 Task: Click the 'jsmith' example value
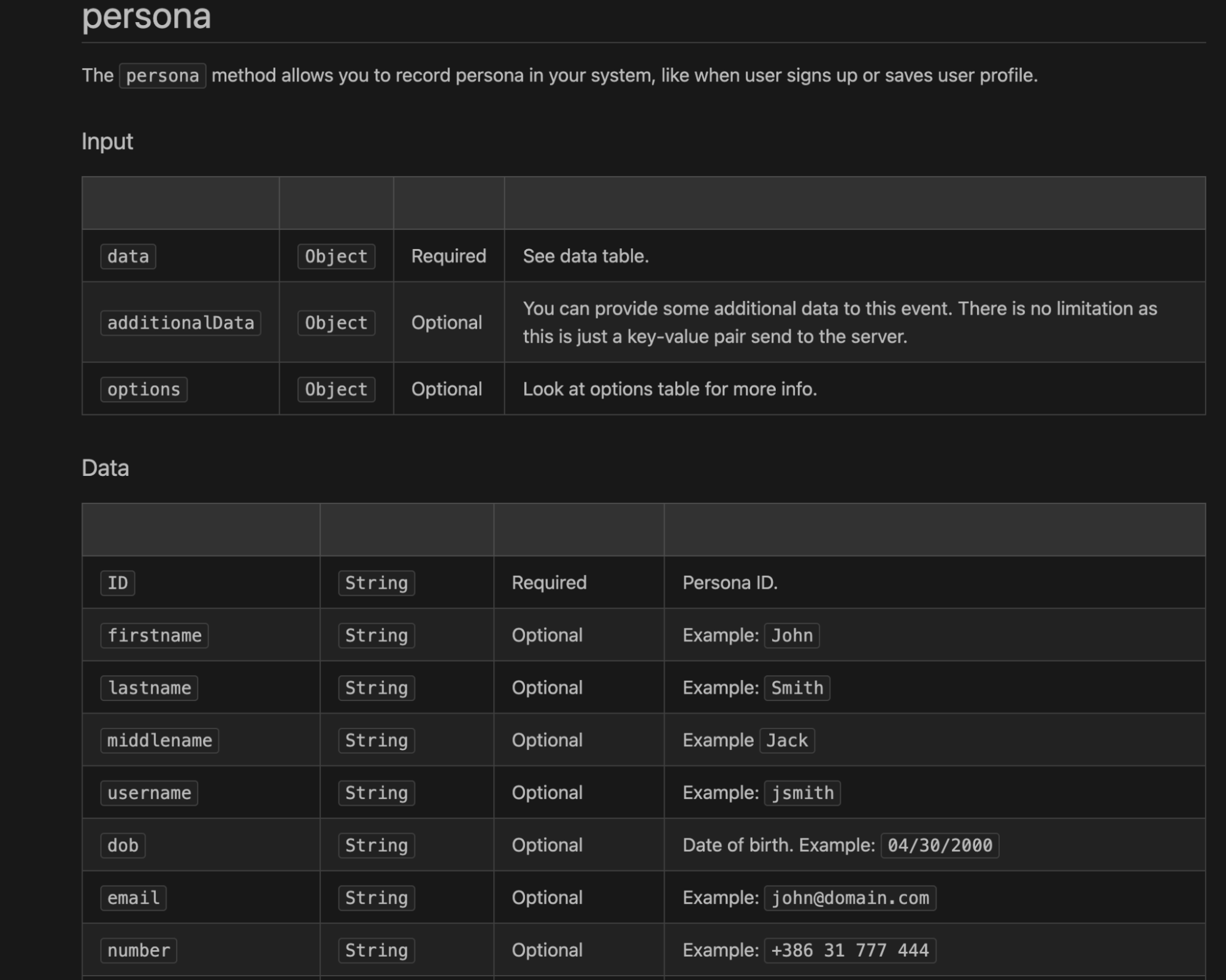pos(802,794)
